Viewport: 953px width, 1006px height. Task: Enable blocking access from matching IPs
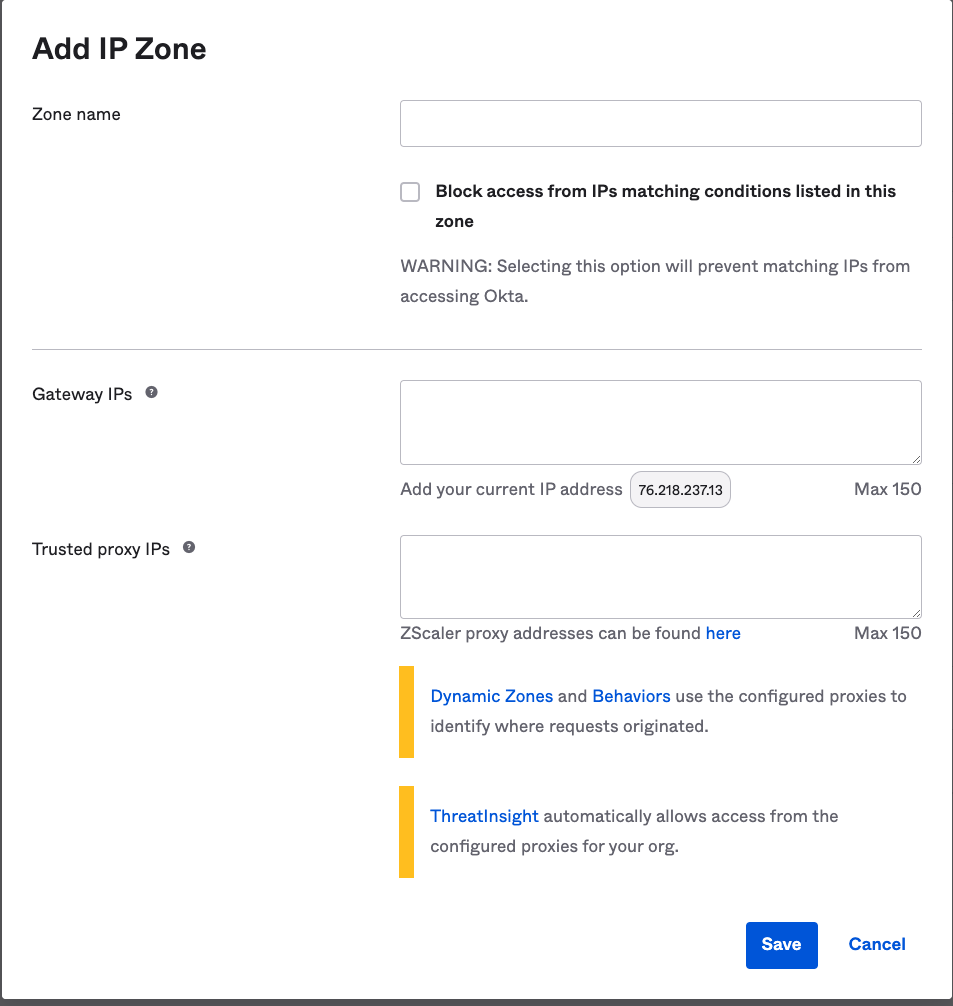[410, 191]
